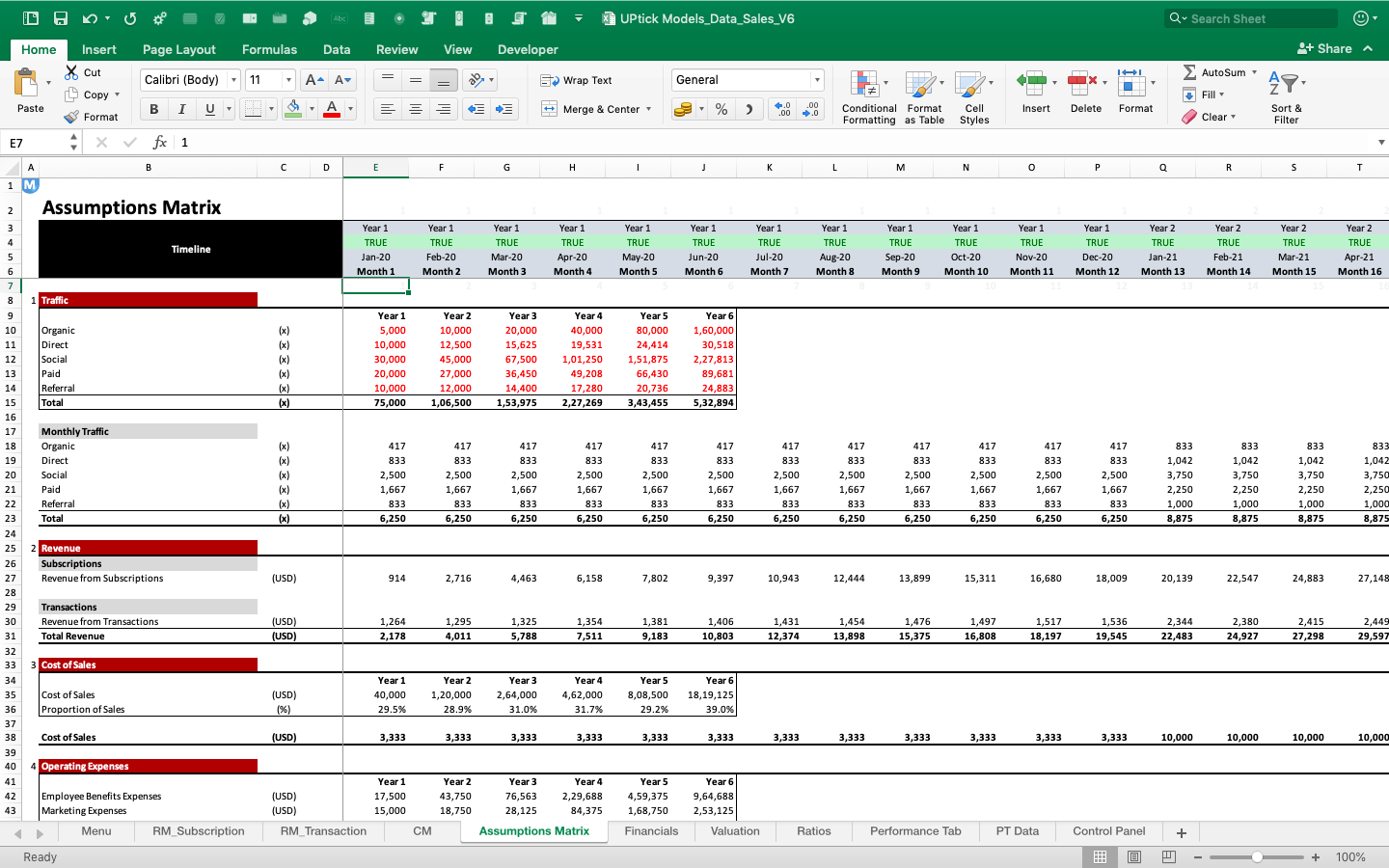Open the Calibri (Body) font dropdown
Viewport: 1389px width, 868px height.
232,80
